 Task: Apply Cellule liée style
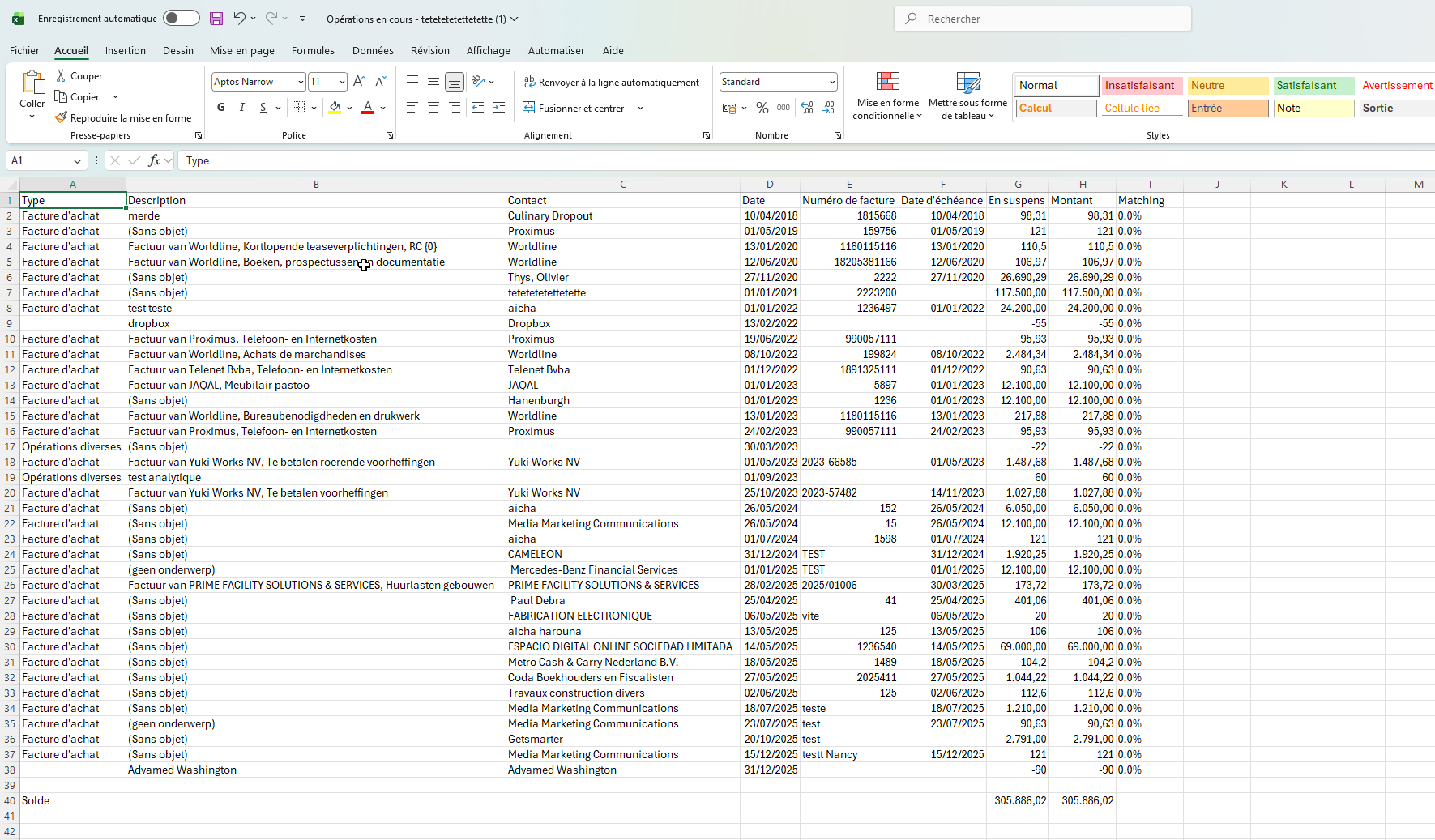pos(1141,109)
